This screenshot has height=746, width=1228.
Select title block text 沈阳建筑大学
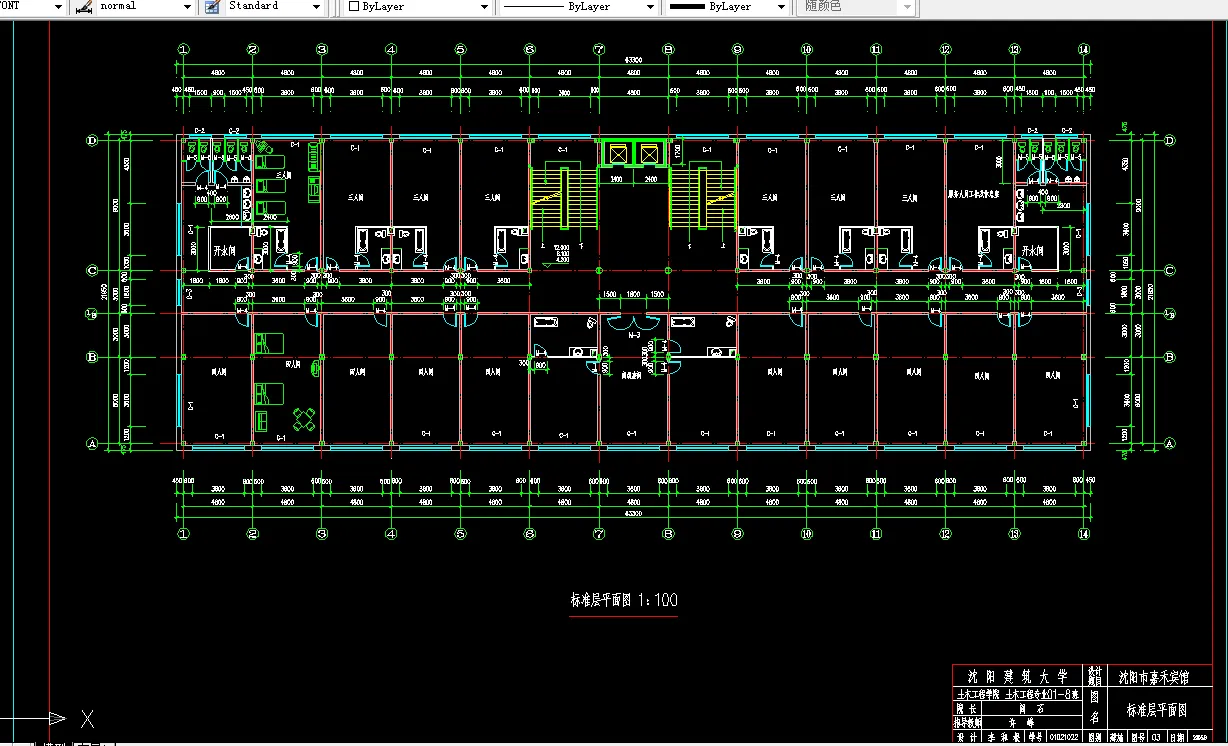[x=1017, y=676]
